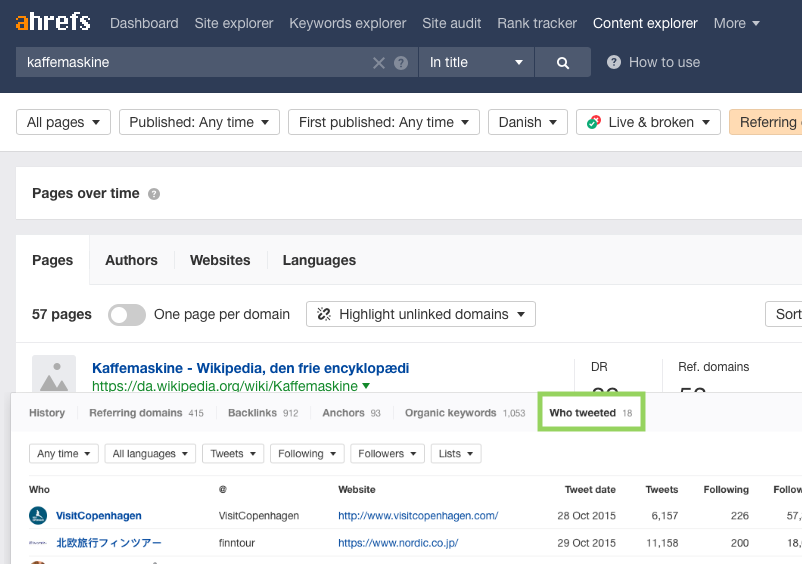802x564 pixels.
Task: Sort by Tweets column header
Action: pyautogui.click(x=662, y=489)
